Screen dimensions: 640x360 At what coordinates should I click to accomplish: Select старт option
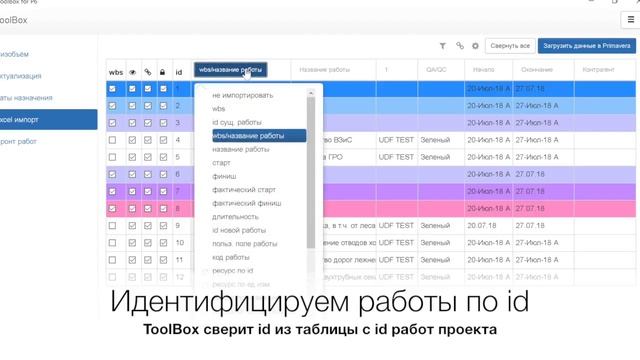(221, 163)
